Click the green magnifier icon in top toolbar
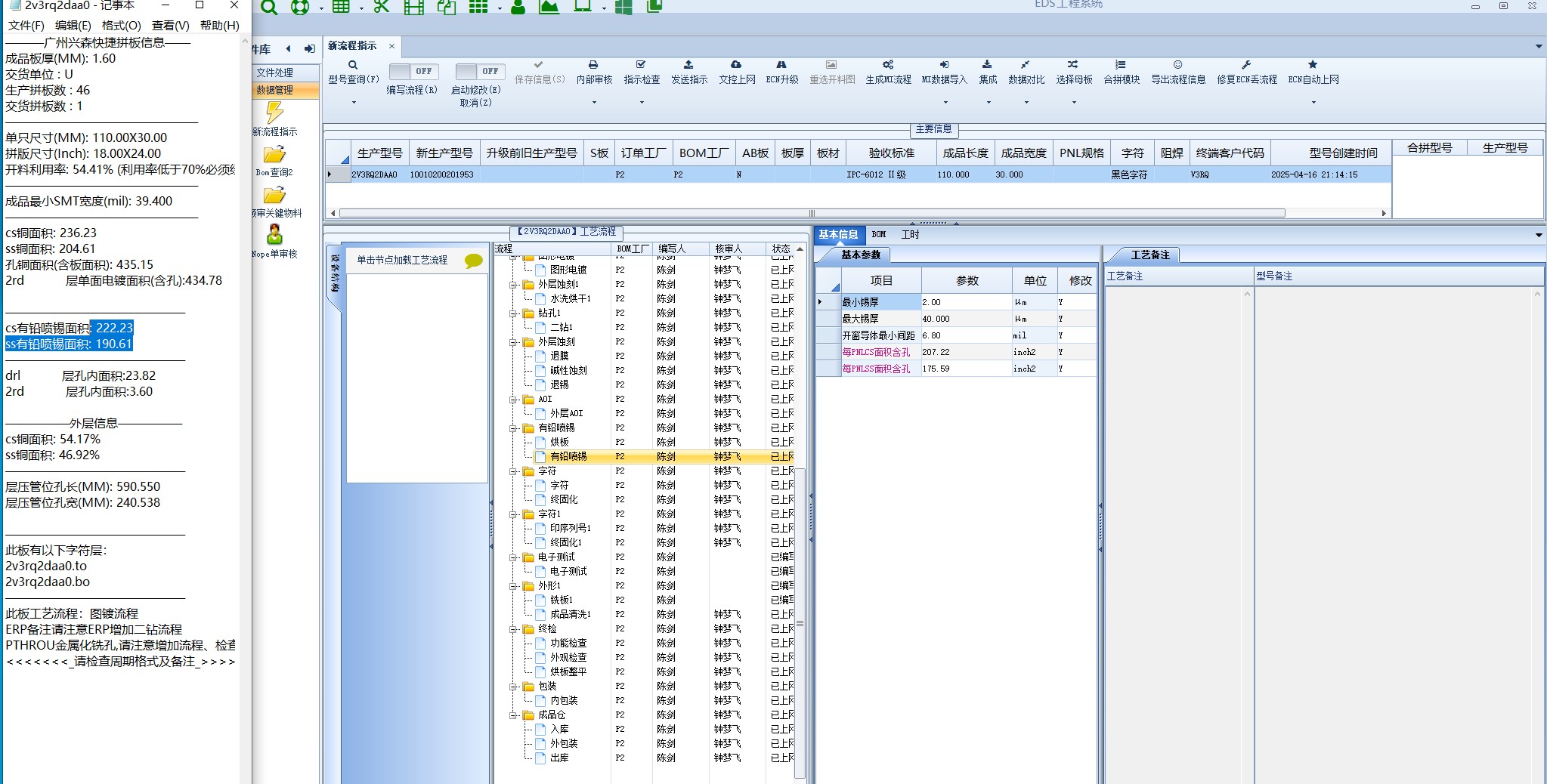This screenshot has width=1547, height=784. (x=268, y=7)
